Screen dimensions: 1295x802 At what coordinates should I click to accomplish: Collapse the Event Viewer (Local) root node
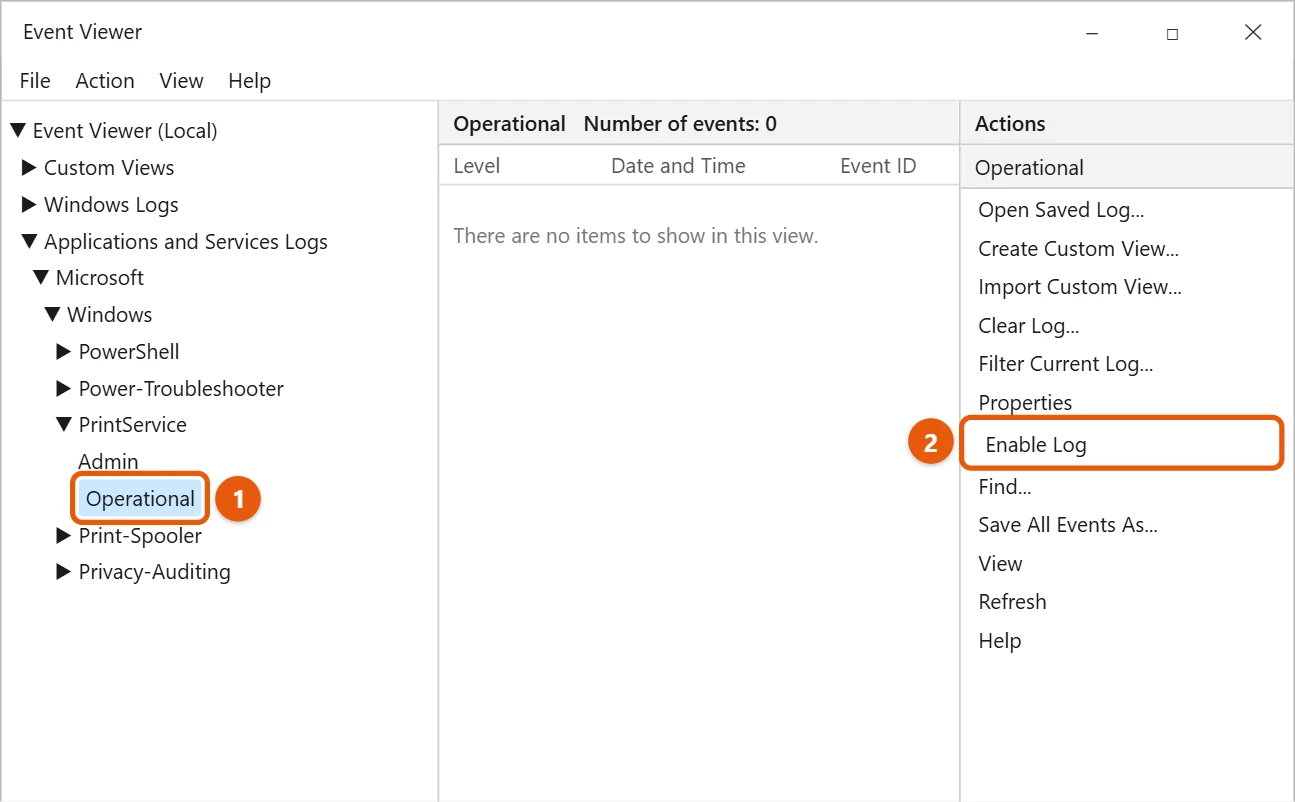[18, 131]
